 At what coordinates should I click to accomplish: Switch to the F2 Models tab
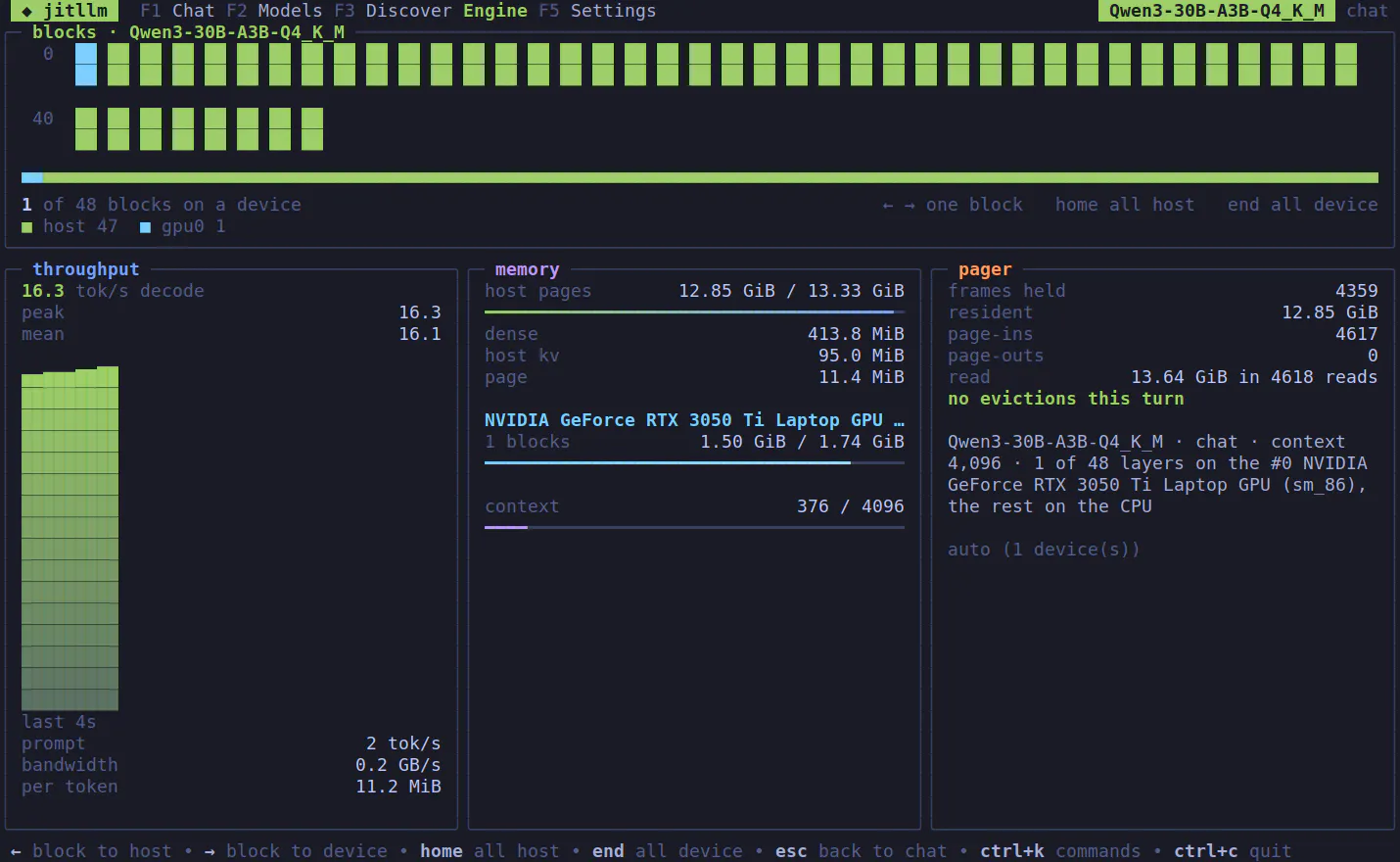tap(274, 11)
